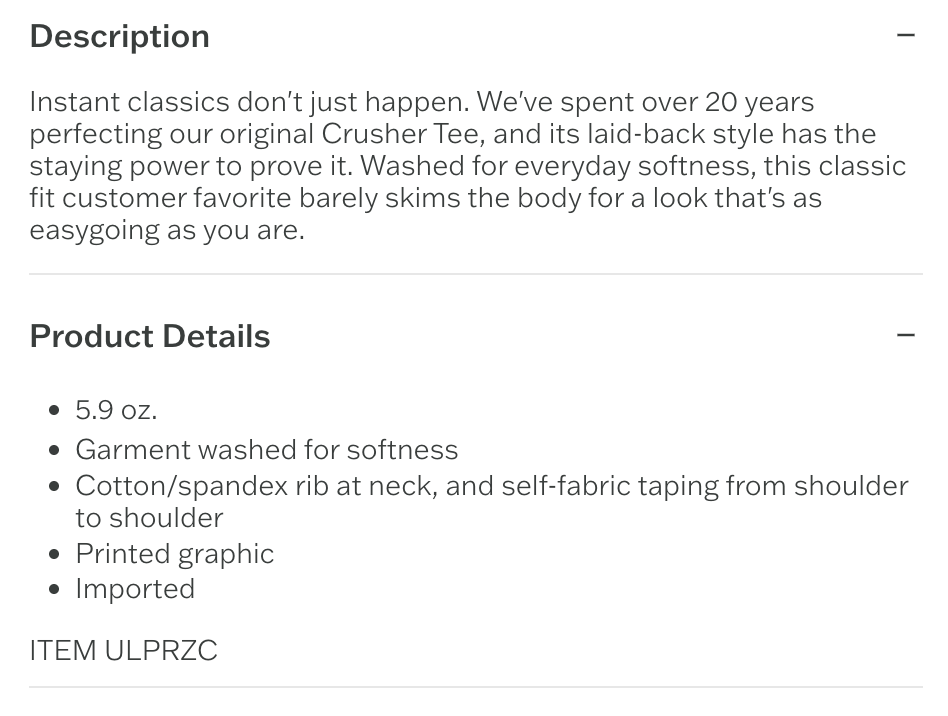Click 'Garment washed for softness' bullet text
Viewport: 948px width, 716px height.
point(267,450)
